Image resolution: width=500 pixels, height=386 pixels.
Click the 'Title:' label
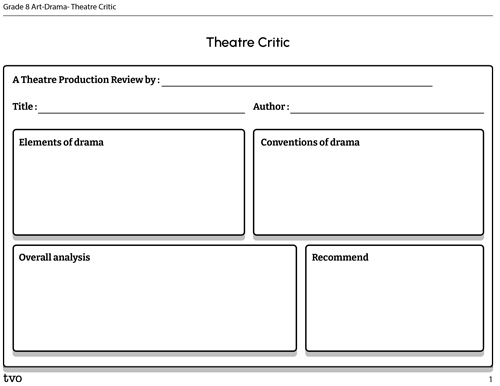click(x=25, y=106)
